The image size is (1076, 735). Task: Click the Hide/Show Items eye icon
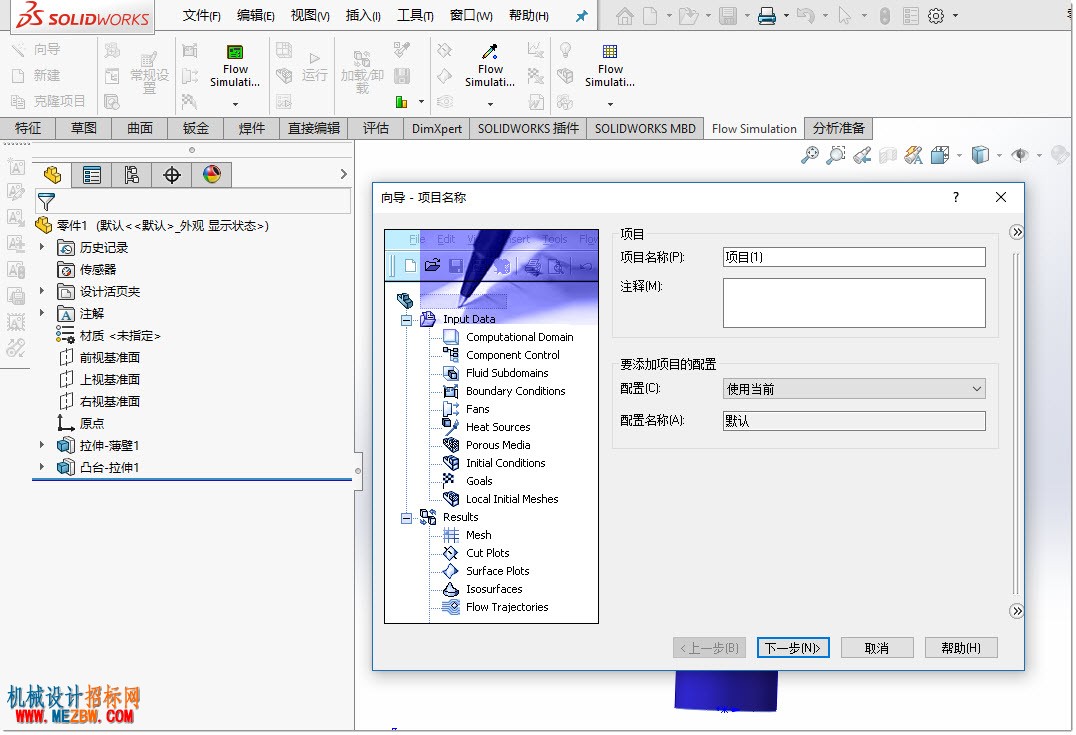point(1020,155)
